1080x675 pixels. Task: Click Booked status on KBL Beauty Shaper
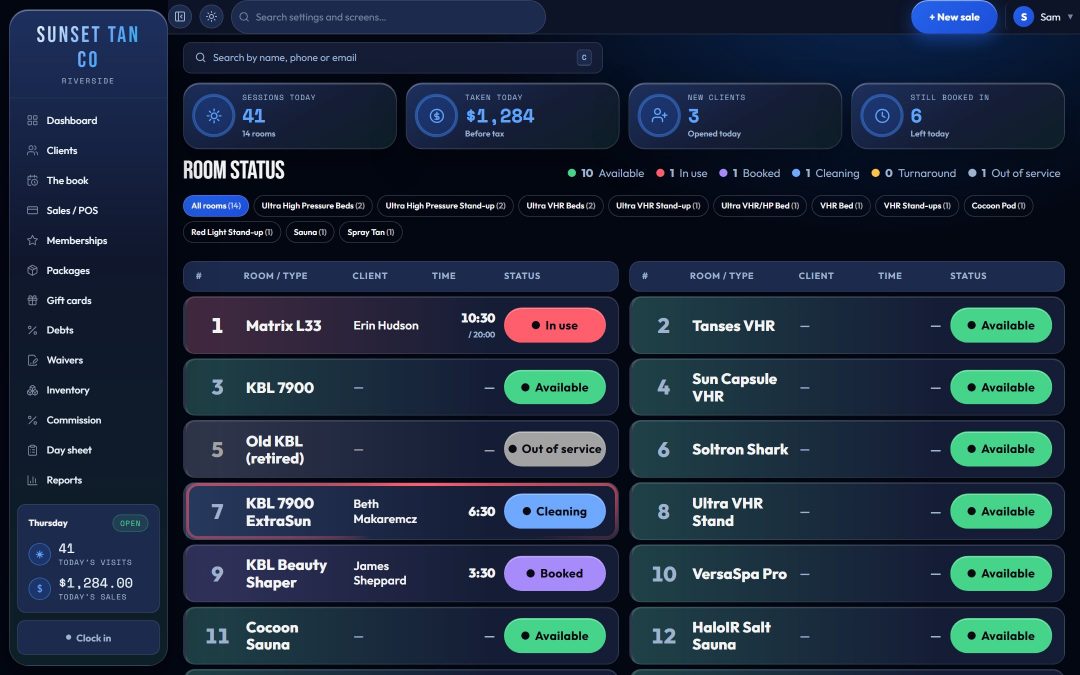point(554,573)
